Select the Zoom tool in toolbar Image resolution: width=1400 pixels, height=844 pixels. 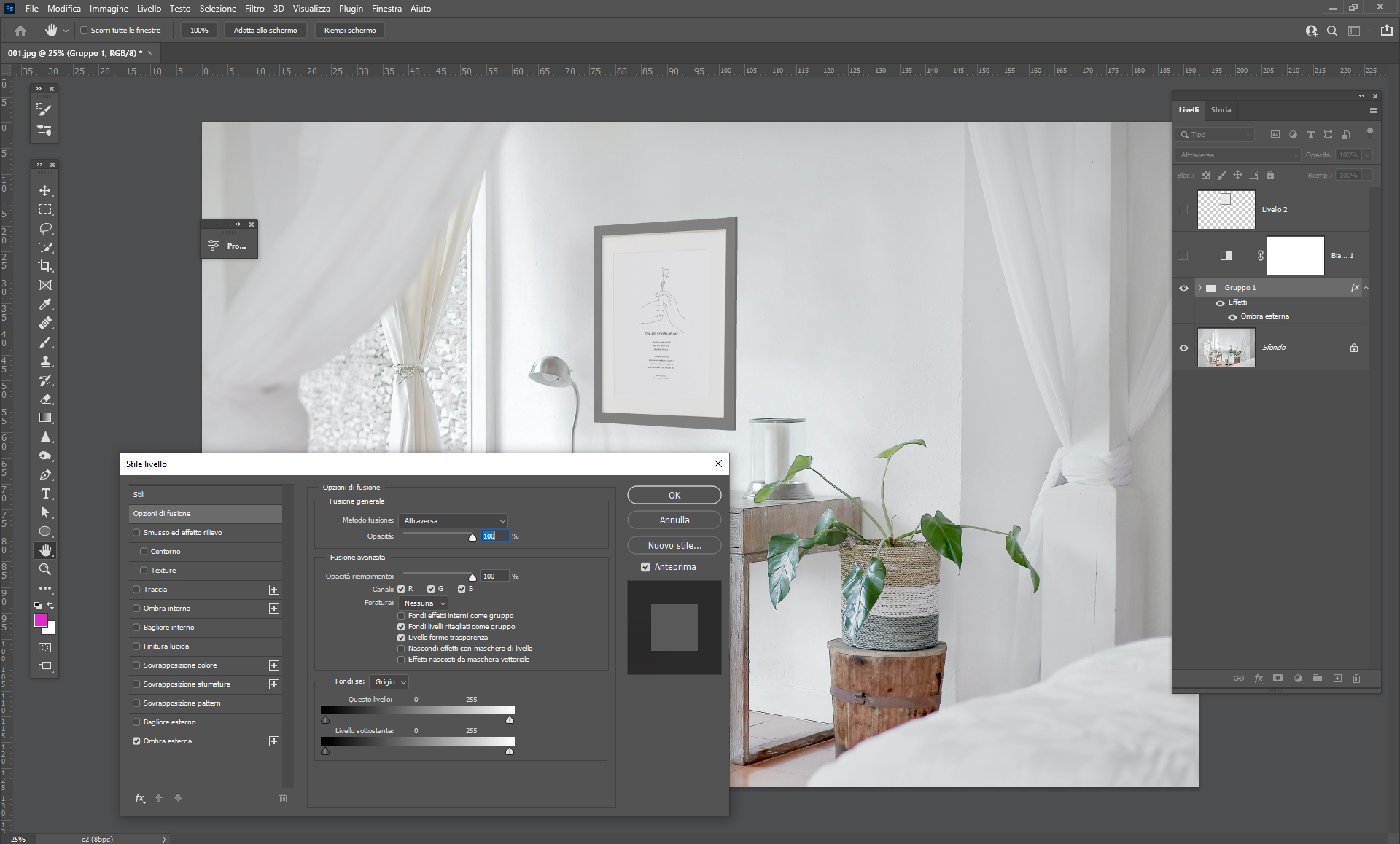click(x=45, y=569)
